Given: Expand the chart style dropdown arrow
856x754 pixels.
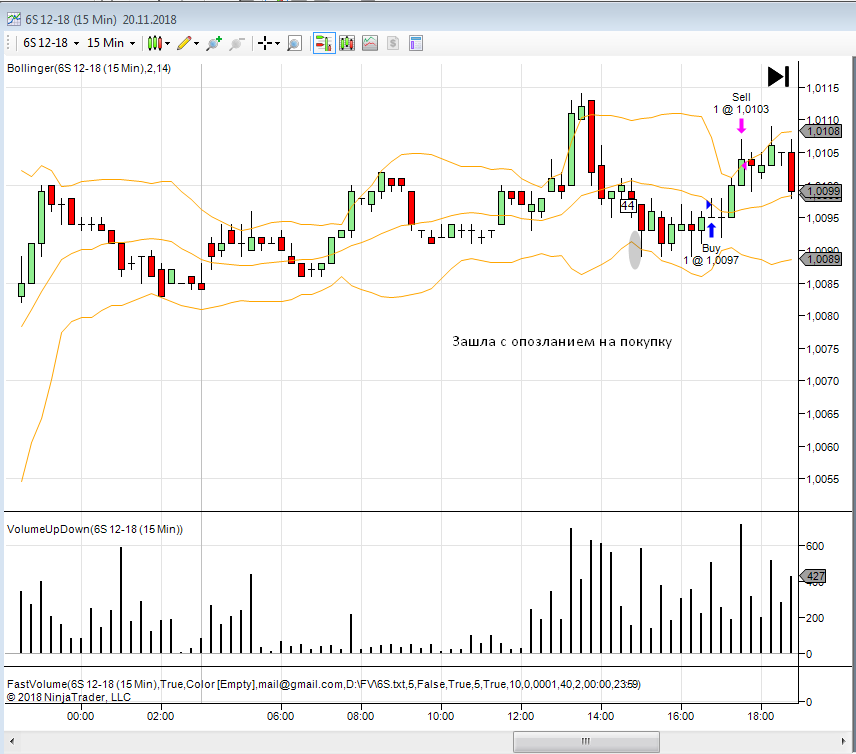Looking at the screenshot, I should 167,43.
